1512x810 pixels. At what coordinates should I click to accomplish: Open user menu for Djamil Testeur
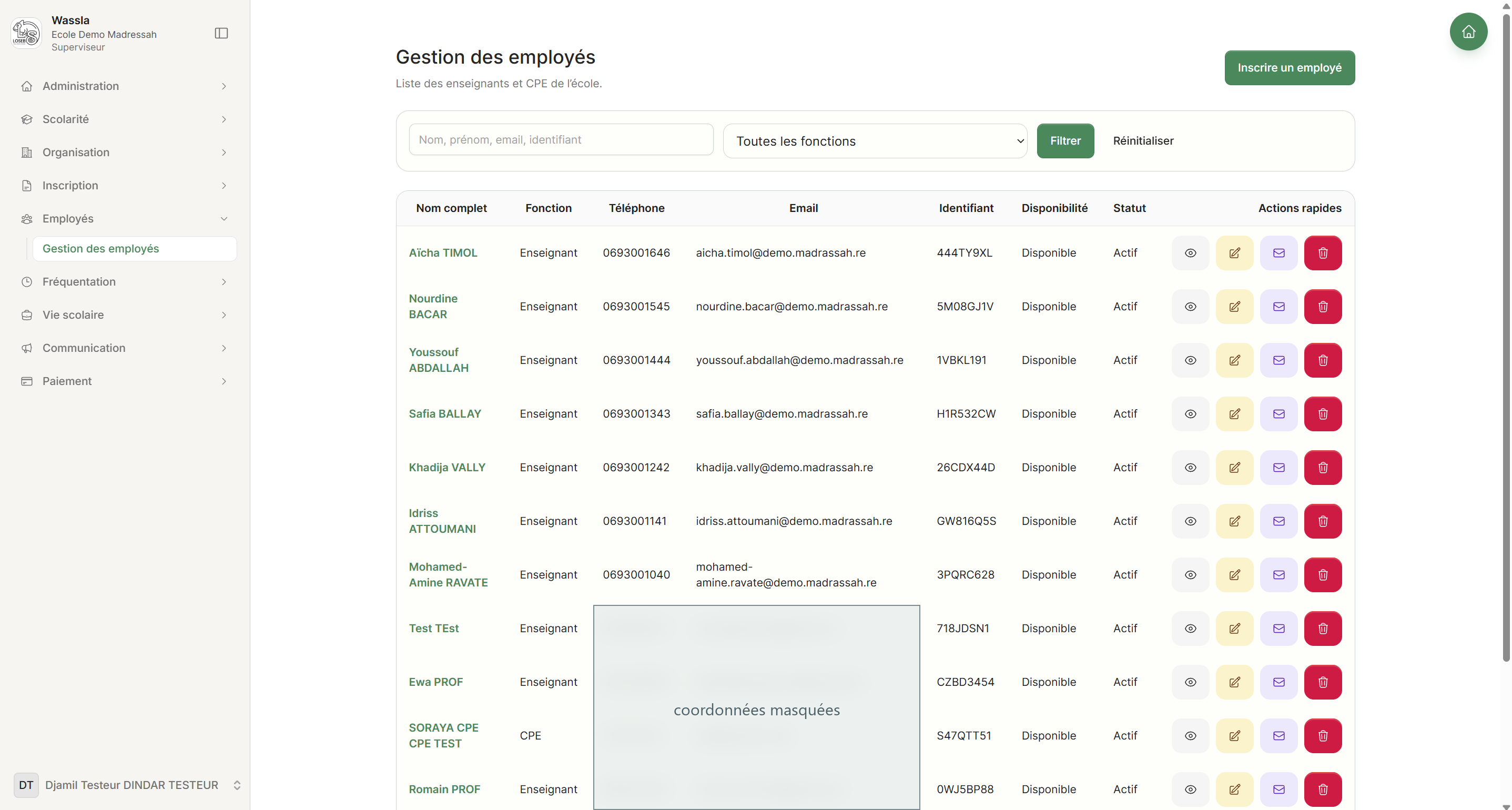tap(127, 785)
